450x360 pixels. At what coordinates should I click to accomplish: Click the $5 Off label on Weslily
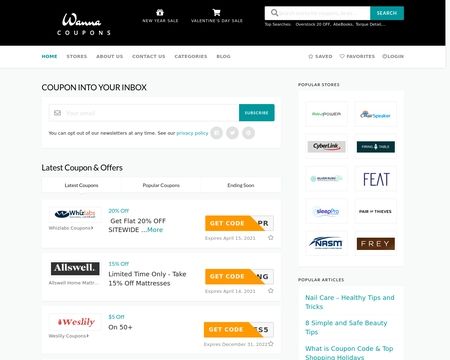pos(116,317)
